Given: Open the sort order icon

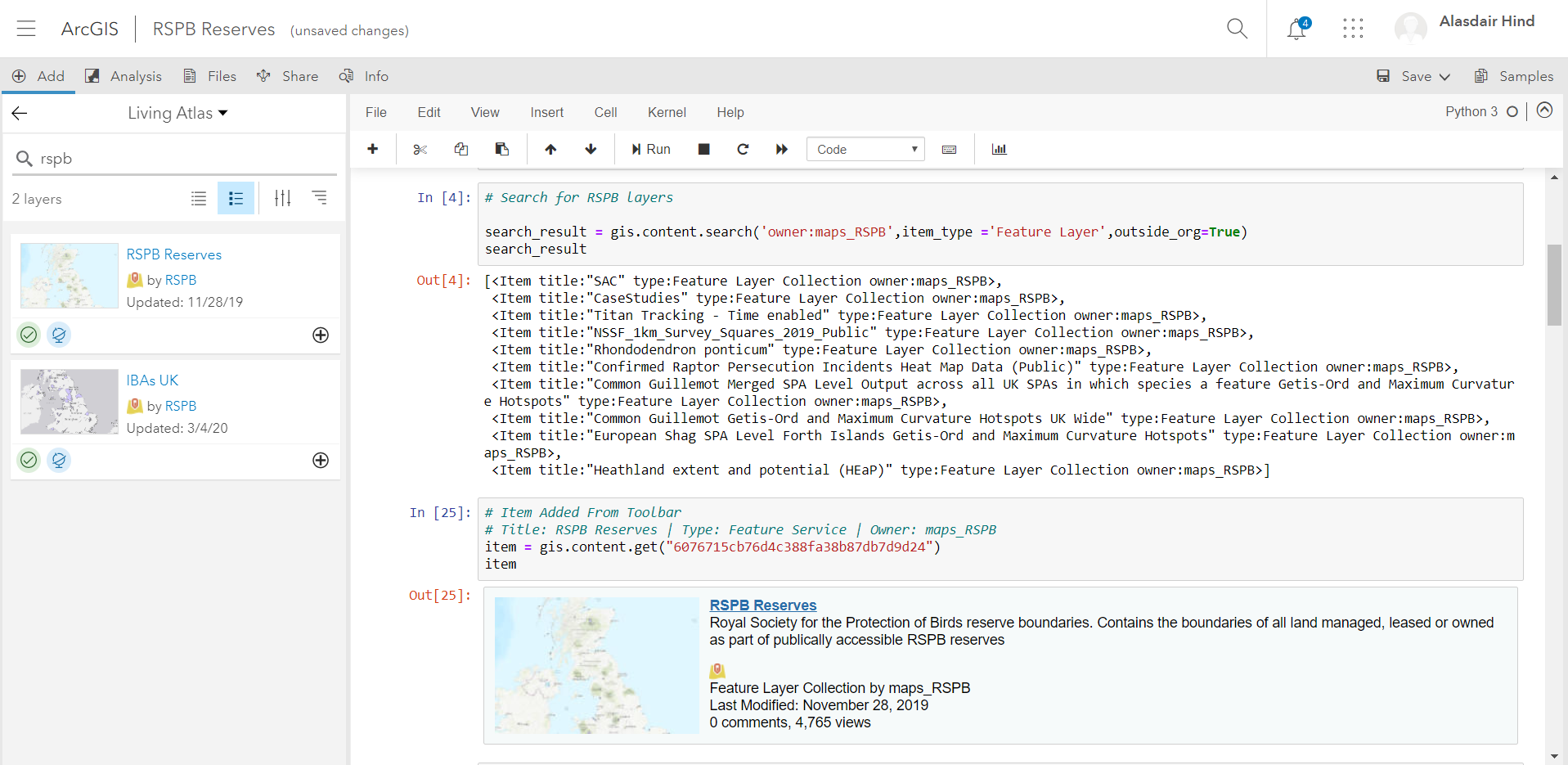Looking at the screenshot, I should (320, 197).
